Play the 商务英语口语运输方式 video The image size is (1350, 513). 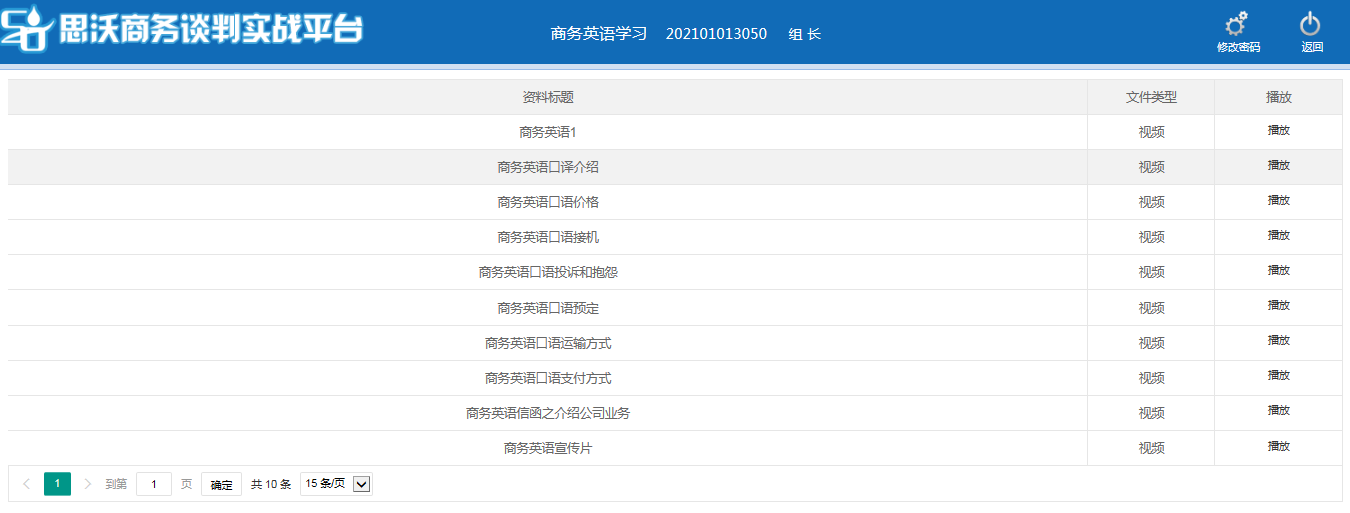(1278, 341)
